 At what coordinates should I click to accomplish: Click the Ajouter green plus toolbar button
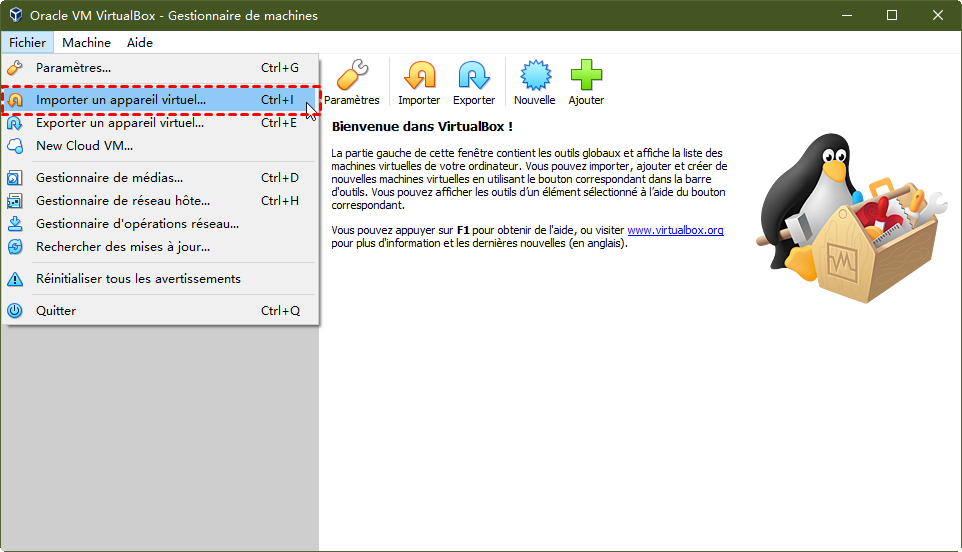point(586,82)
